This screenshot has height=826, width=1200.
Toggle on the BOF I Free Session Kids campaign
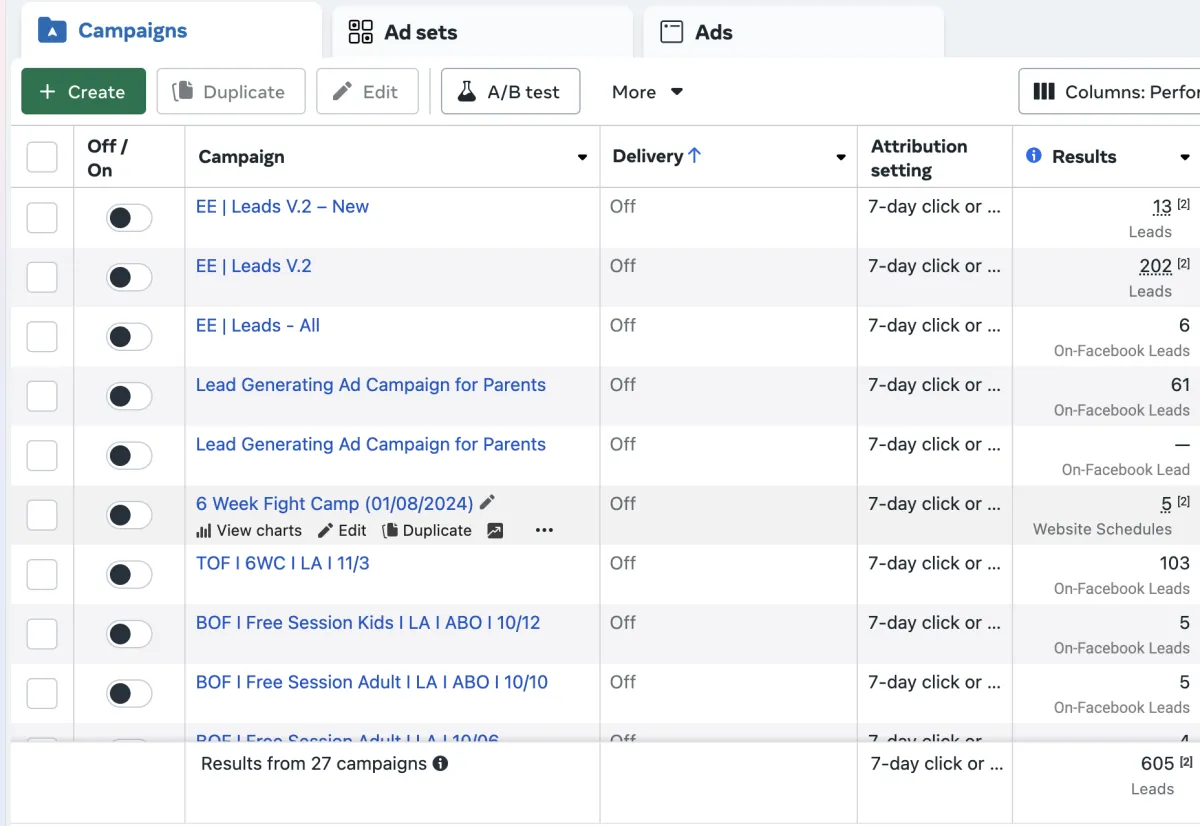[x=129, y=634]
